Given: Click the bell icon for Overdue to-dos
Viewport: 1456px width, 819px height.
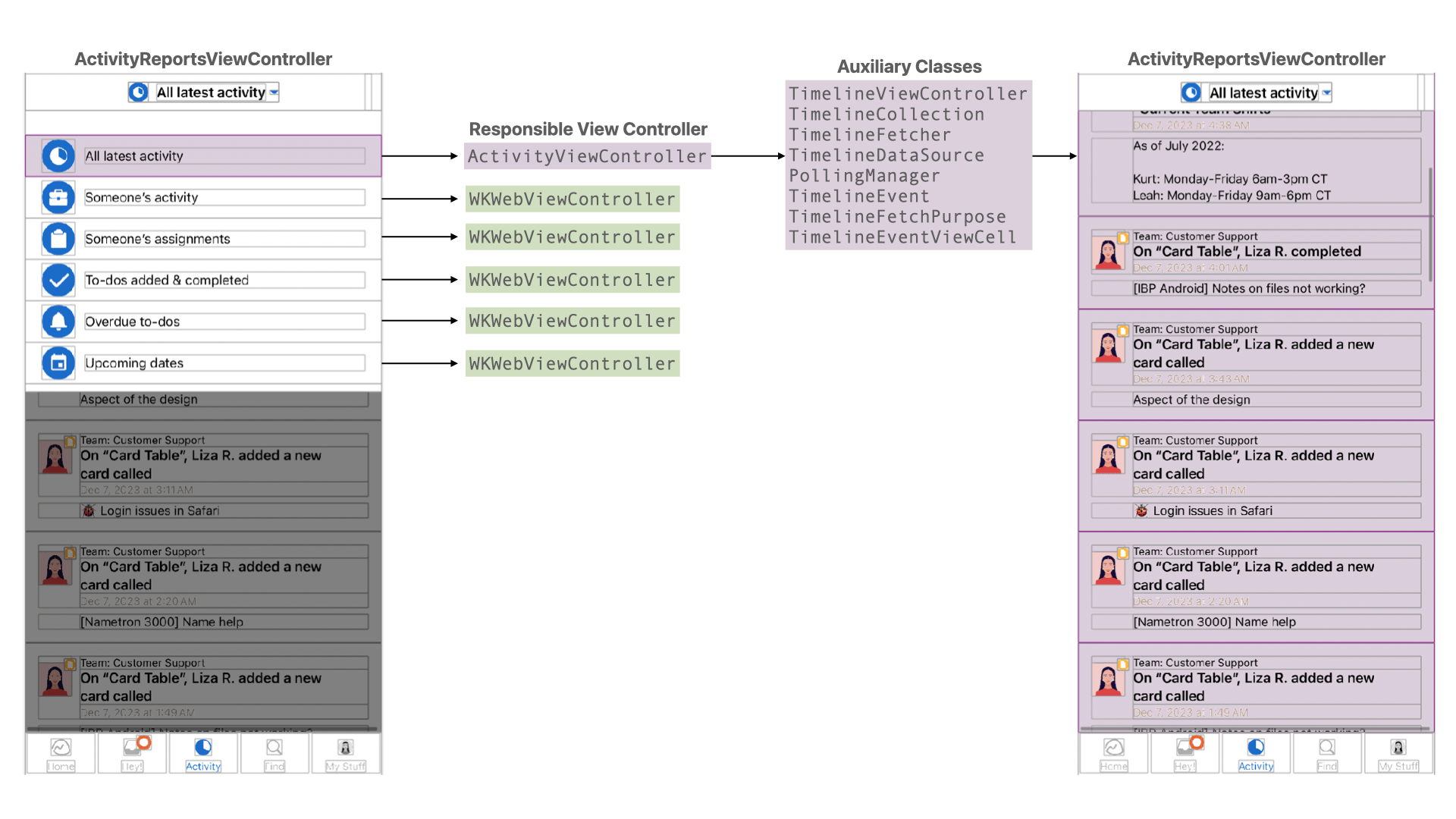Looking at the screenshot, I should tap(58, 322).
